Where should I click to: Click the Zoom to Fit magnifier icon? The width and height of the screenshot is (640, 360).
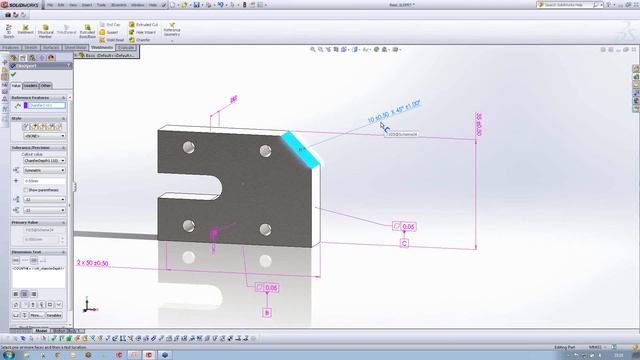(313, 49)
